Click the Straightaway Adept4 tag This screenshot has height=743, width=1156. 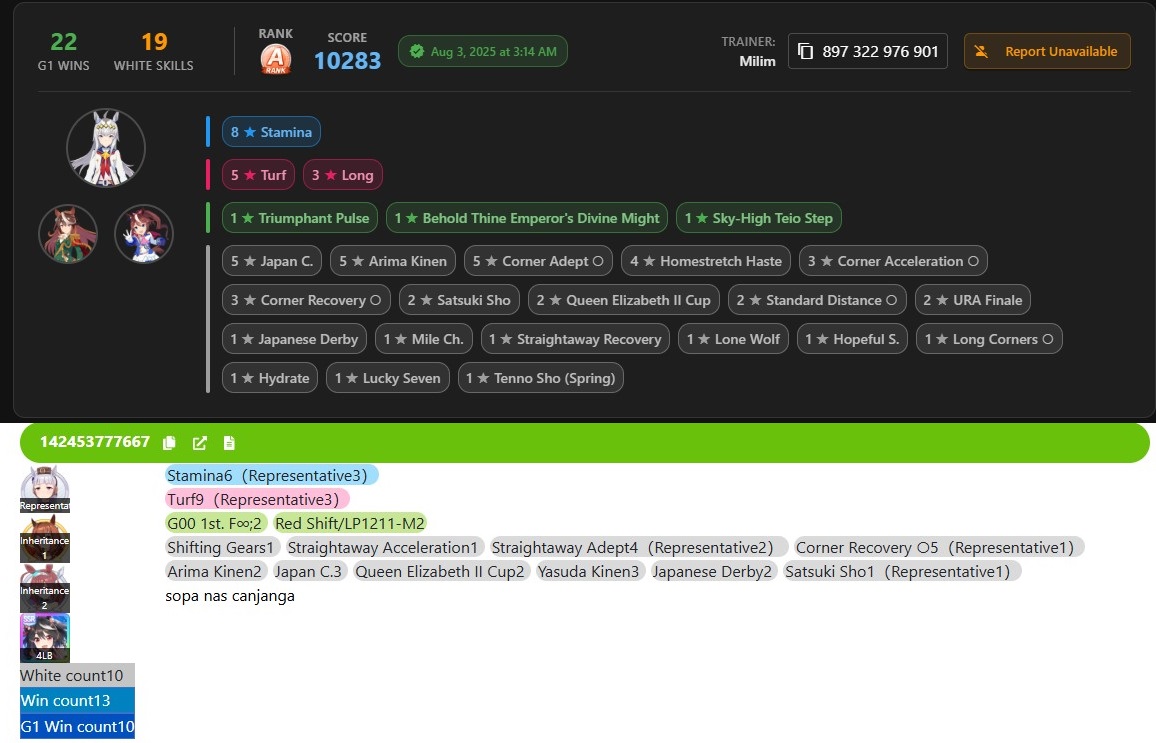(x=638, y=548)
